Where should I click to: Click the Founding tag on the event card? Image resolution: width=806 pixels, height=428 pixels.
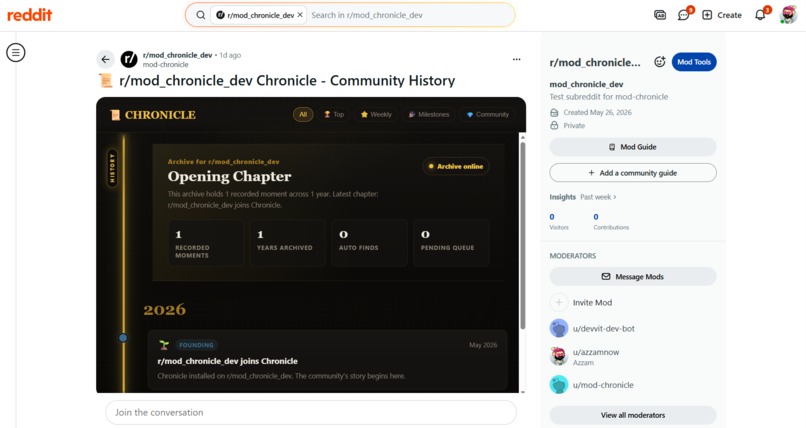[196, 345]
